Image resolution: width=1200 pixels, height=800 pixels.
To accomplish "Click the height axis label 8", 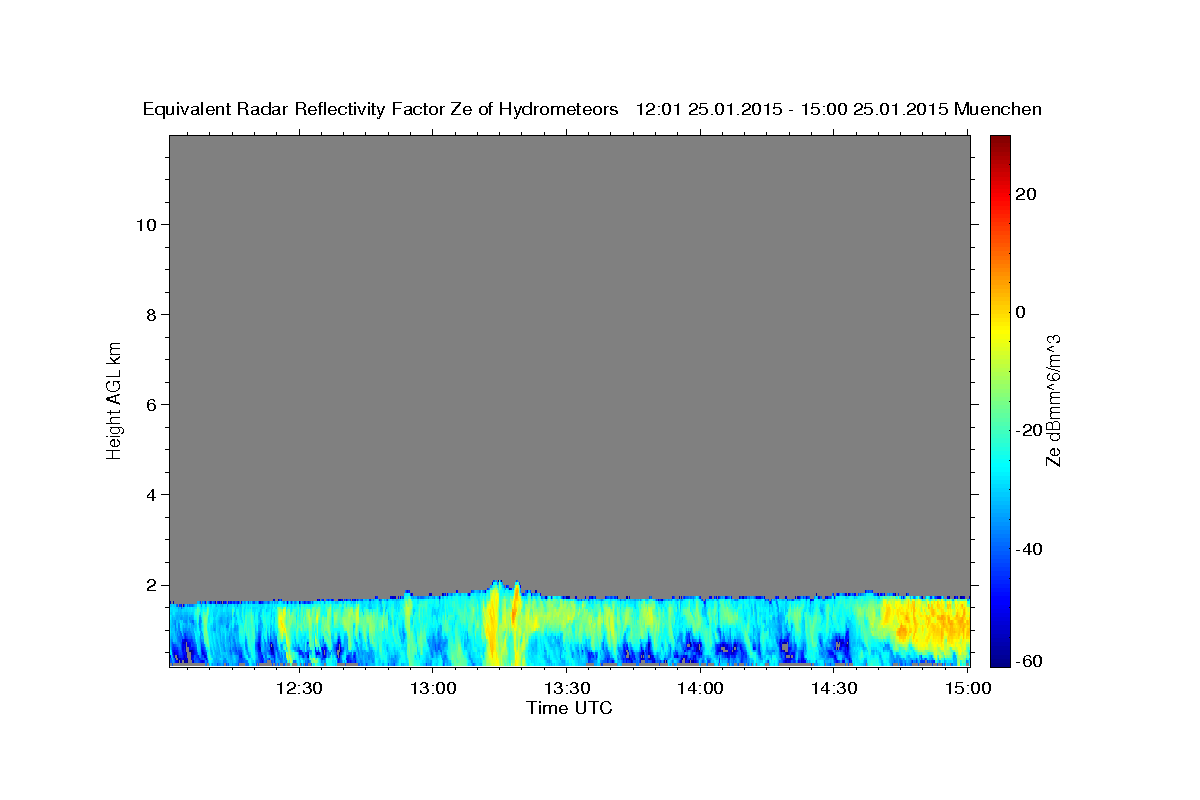I will 150,314.
